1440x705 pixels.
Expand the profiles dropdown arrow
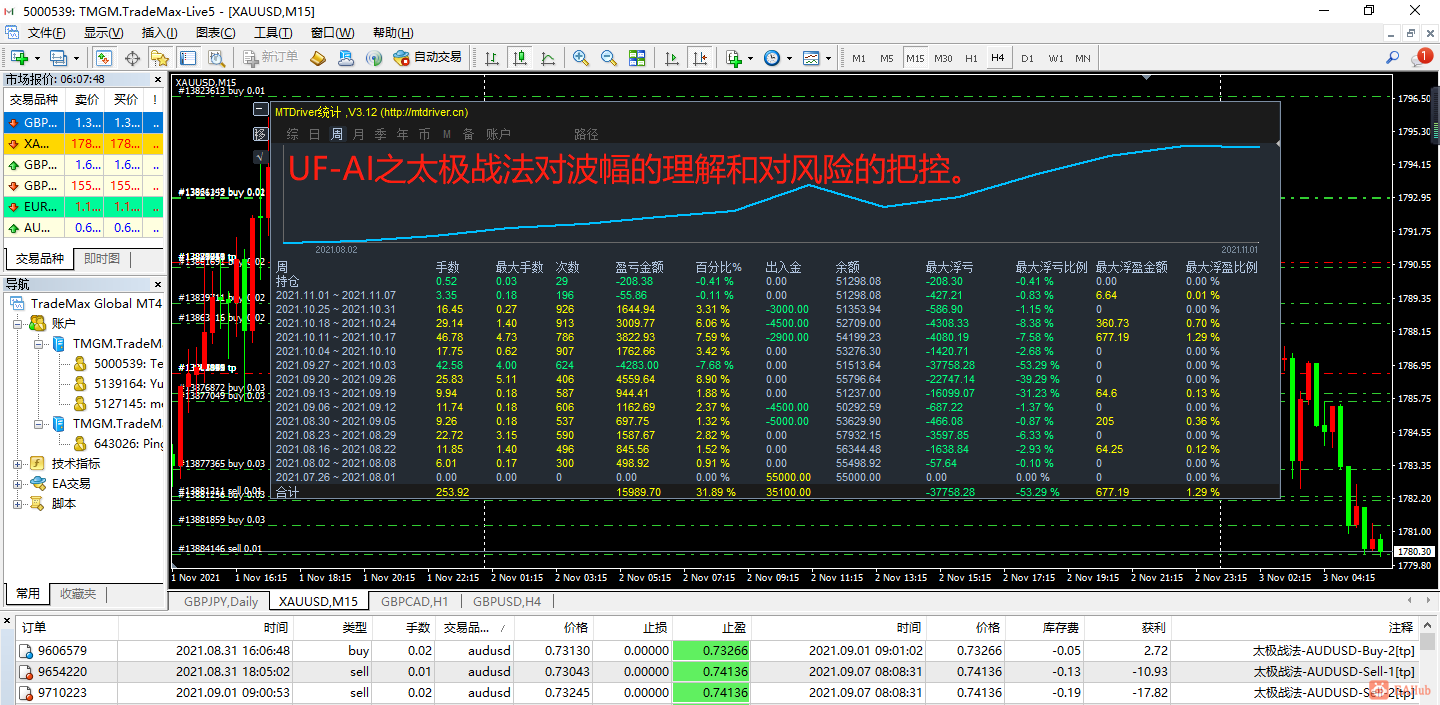click(75, 58)
